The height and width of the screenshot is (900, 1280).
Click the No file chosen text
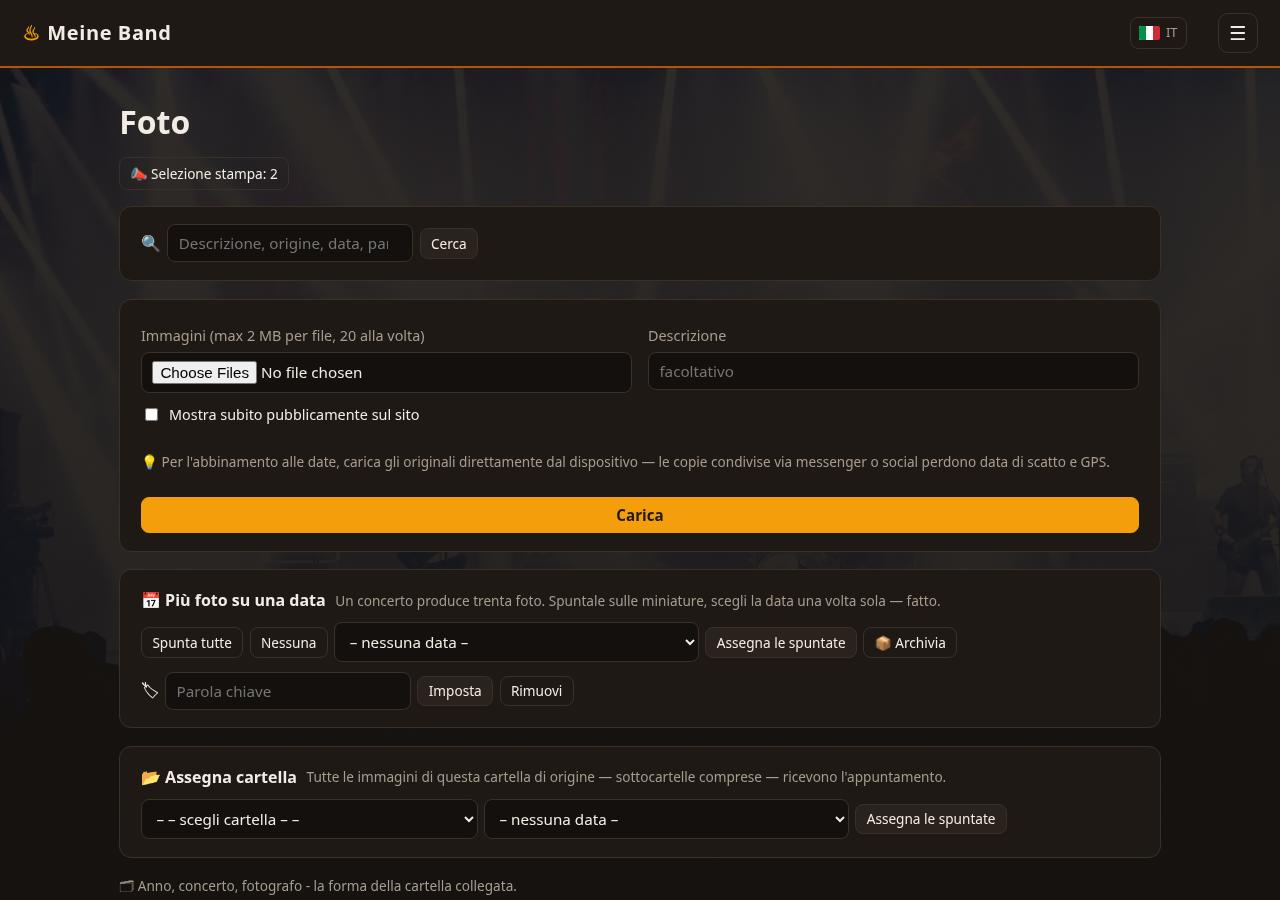311,372
